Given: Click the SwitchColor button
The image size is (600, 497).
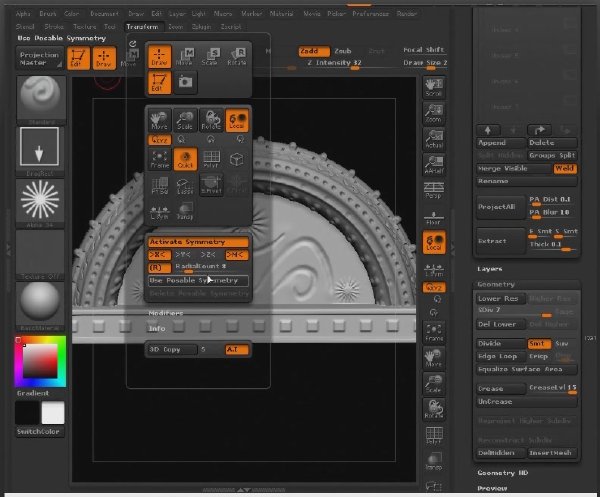Looking at the screenshot, I should (39, 432).
